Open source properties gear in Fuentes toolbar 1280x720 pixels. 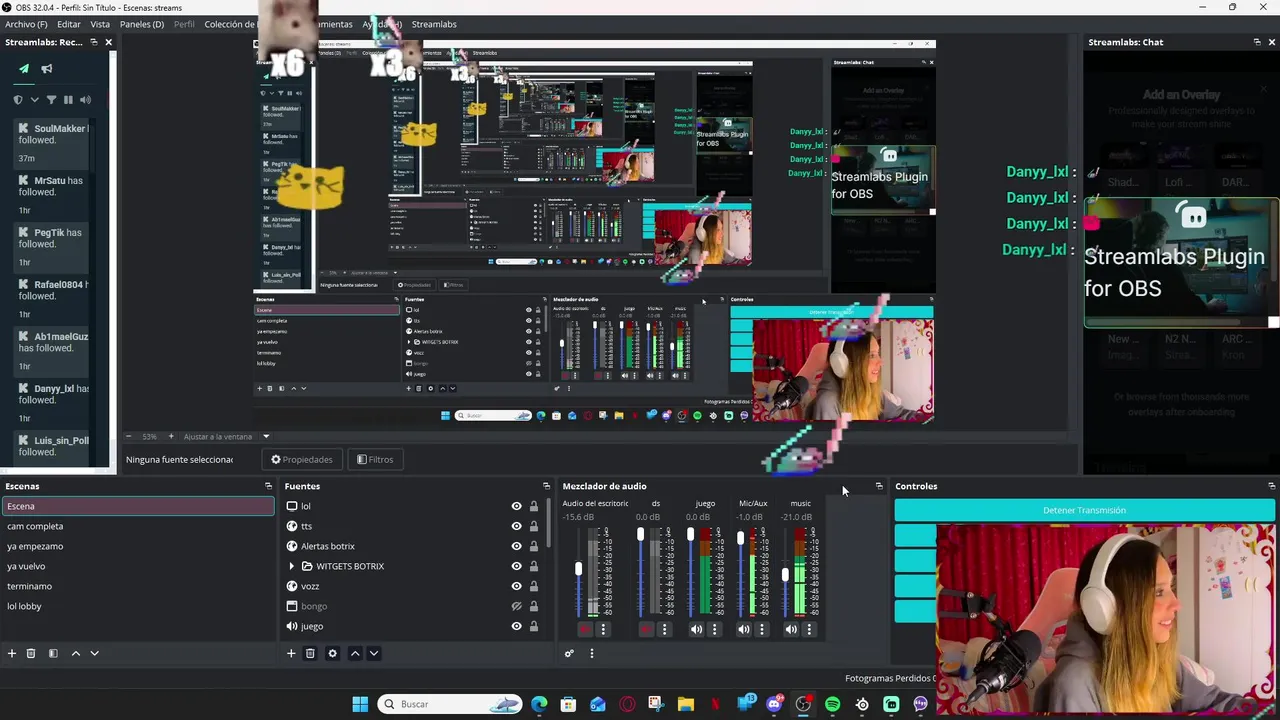click(x=333, y=653)
